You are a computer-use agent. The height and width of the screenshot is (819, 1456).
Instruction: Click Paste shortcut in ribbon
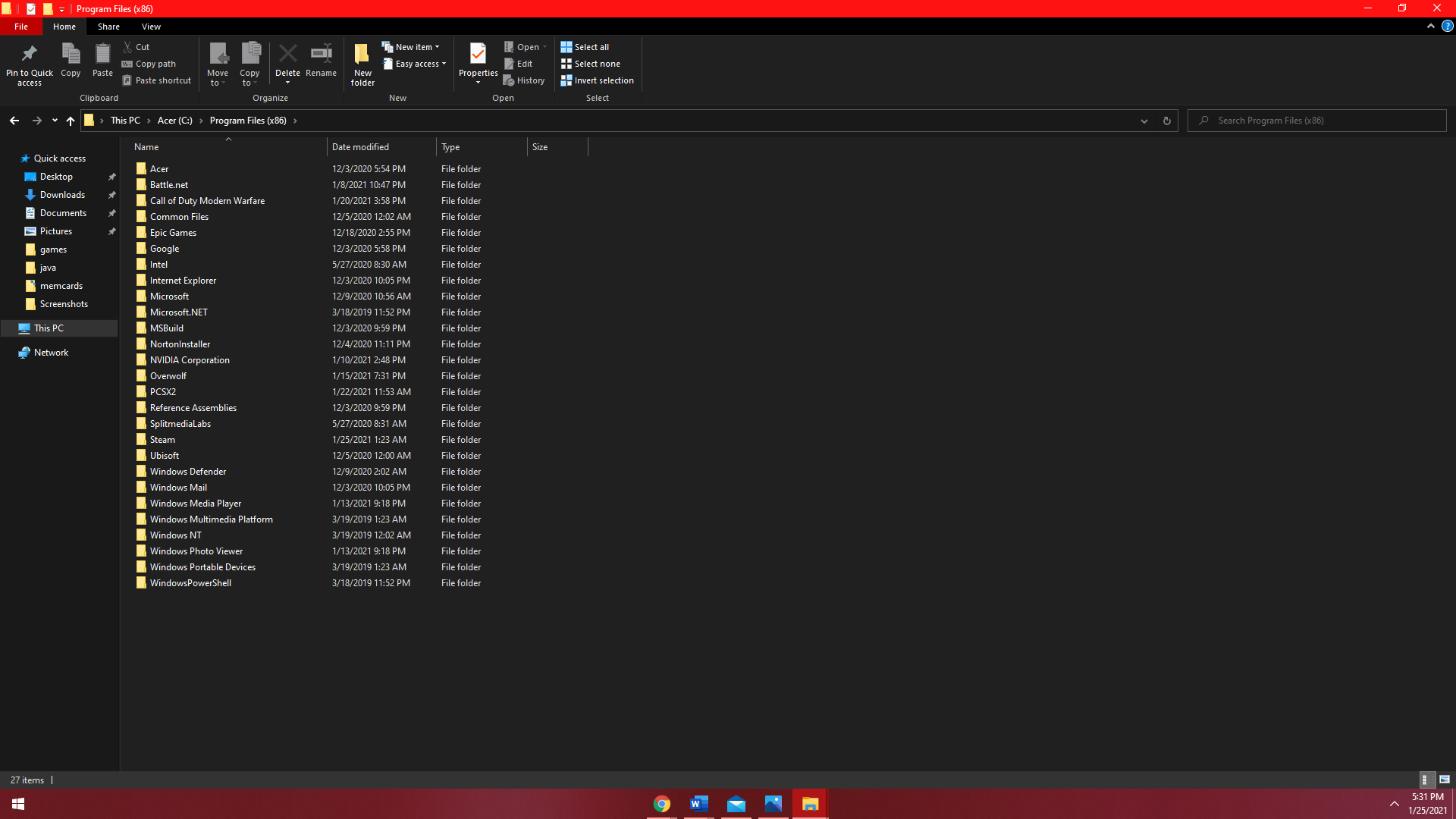coord(157,80)
